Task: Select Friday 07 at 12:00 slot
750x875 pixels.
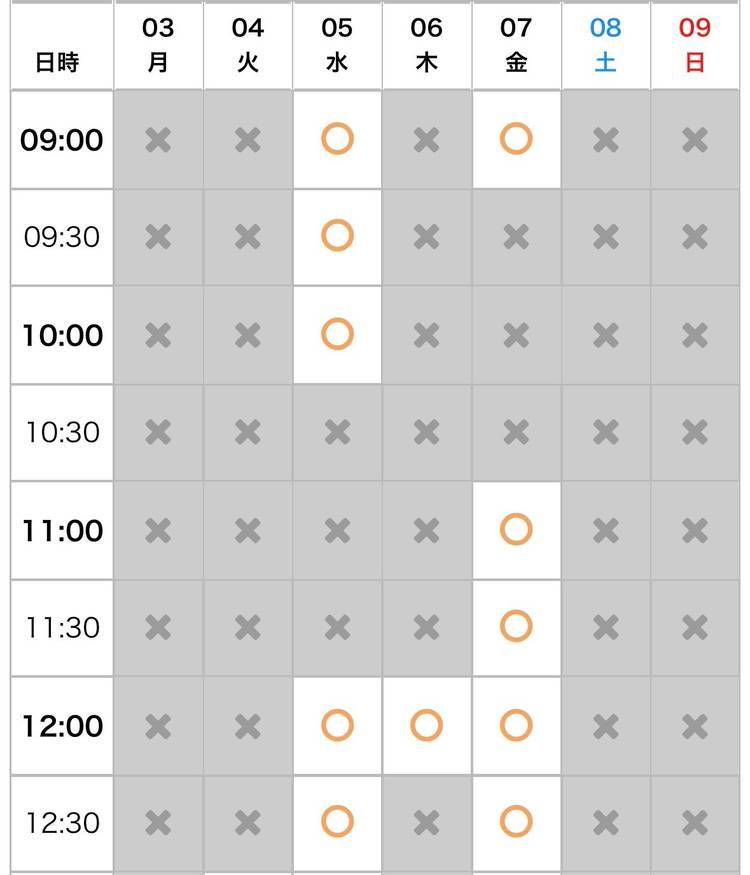Action: click(x=516, y=725)
